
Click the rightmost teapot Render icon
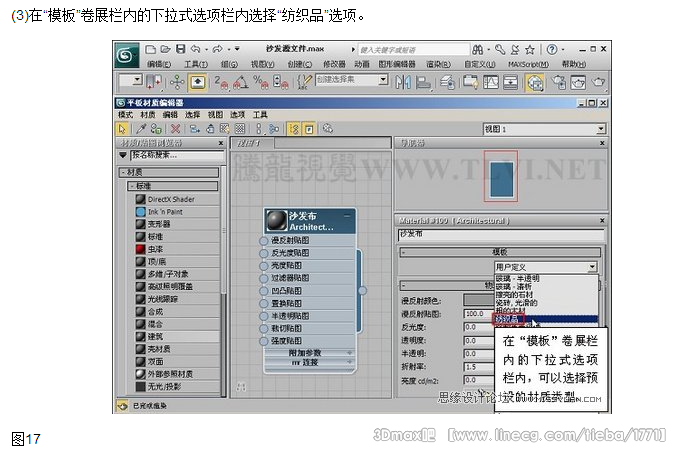(x=598, y=82)
